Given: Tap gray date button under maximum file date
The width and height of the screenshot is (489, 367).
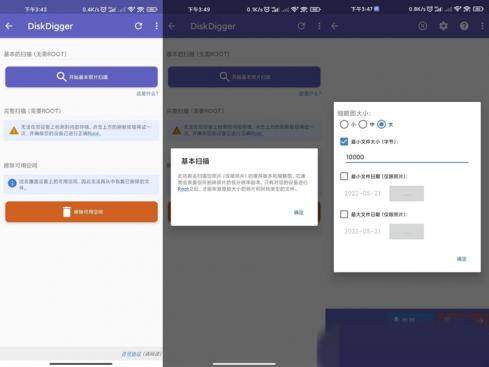Looking at the screenshot, I should 407,231.
